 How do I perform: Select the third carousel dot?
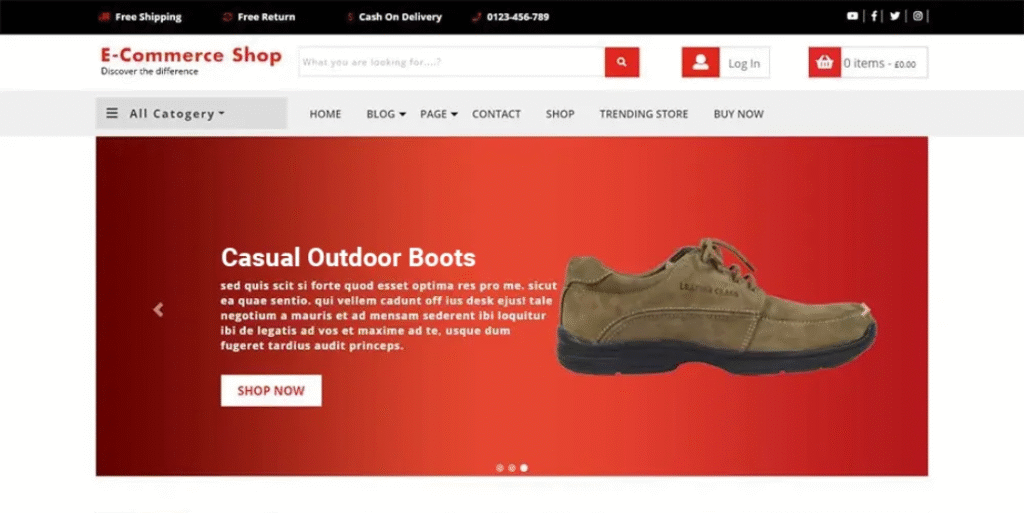[524, 467]
